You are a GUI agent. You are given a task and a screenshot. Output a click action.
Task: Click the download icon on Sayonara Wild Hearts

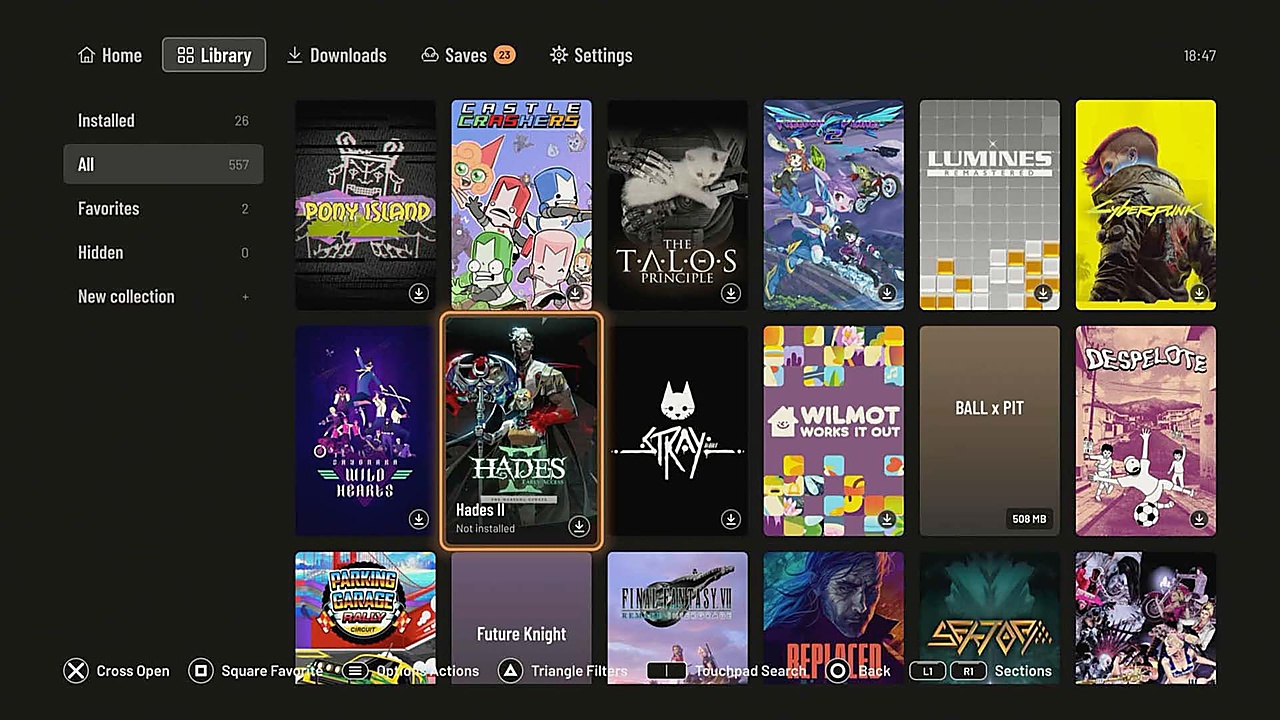(419, 519)
